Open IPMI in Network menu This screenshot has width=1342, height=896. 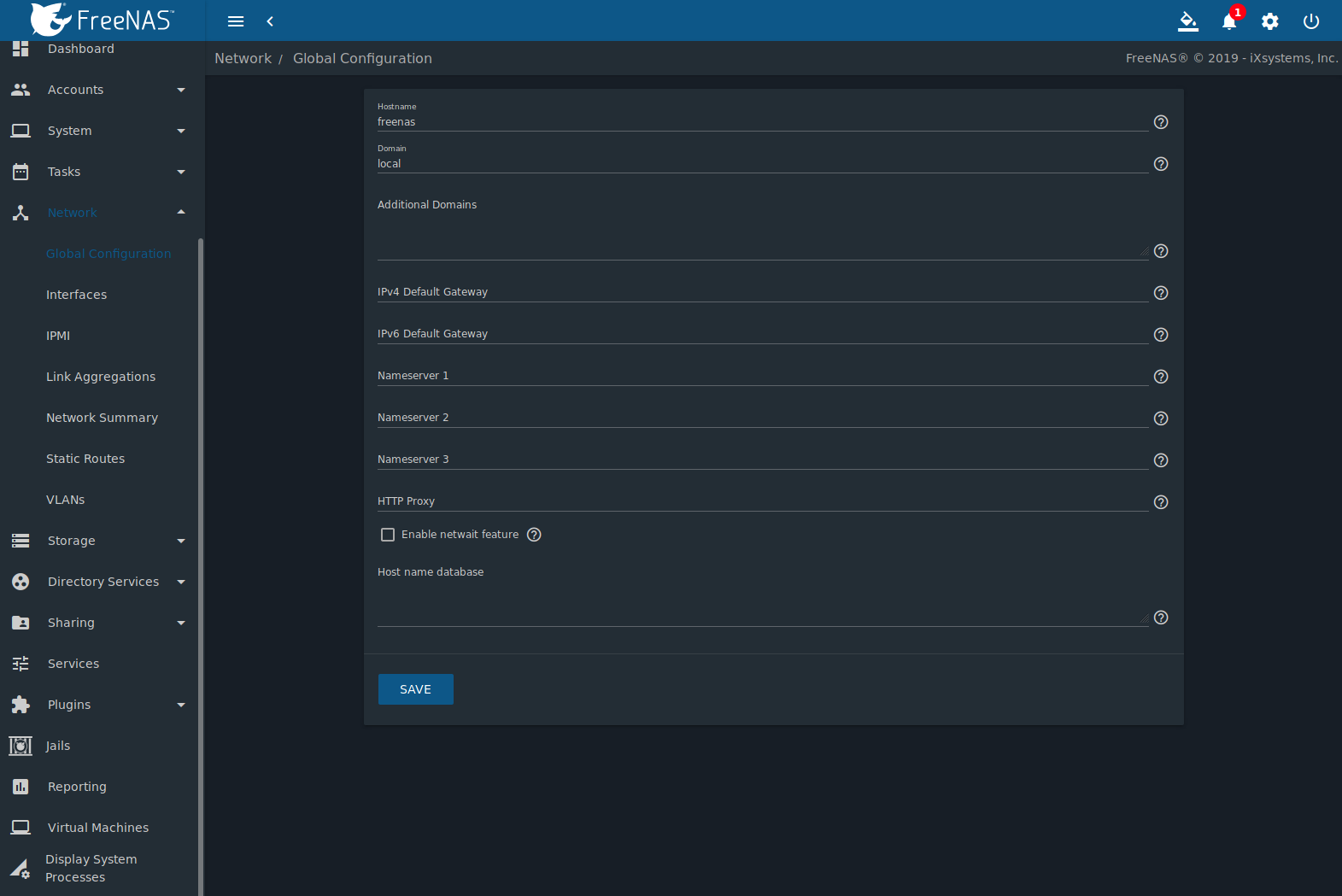click(x=58, y=336)
